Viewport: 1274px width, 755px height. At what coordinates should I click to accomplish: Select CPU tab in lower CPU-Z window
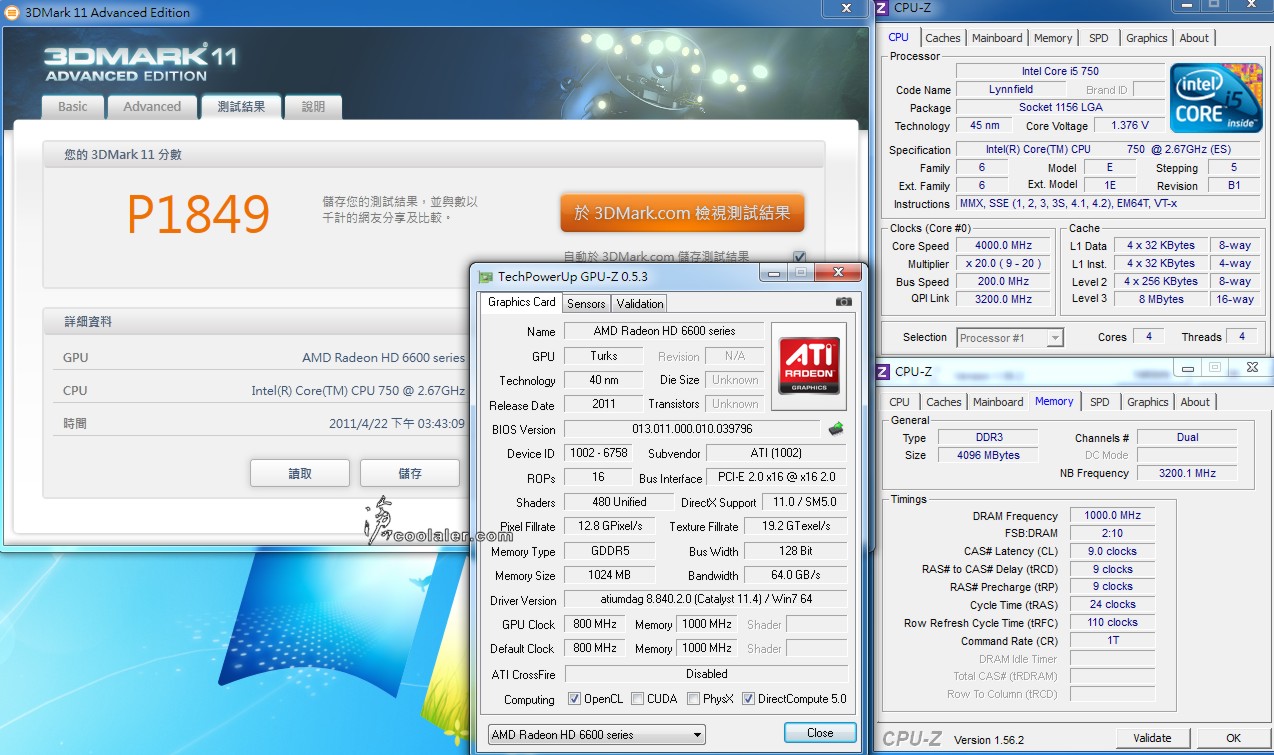pyautogui.click(x=900, y=402)
